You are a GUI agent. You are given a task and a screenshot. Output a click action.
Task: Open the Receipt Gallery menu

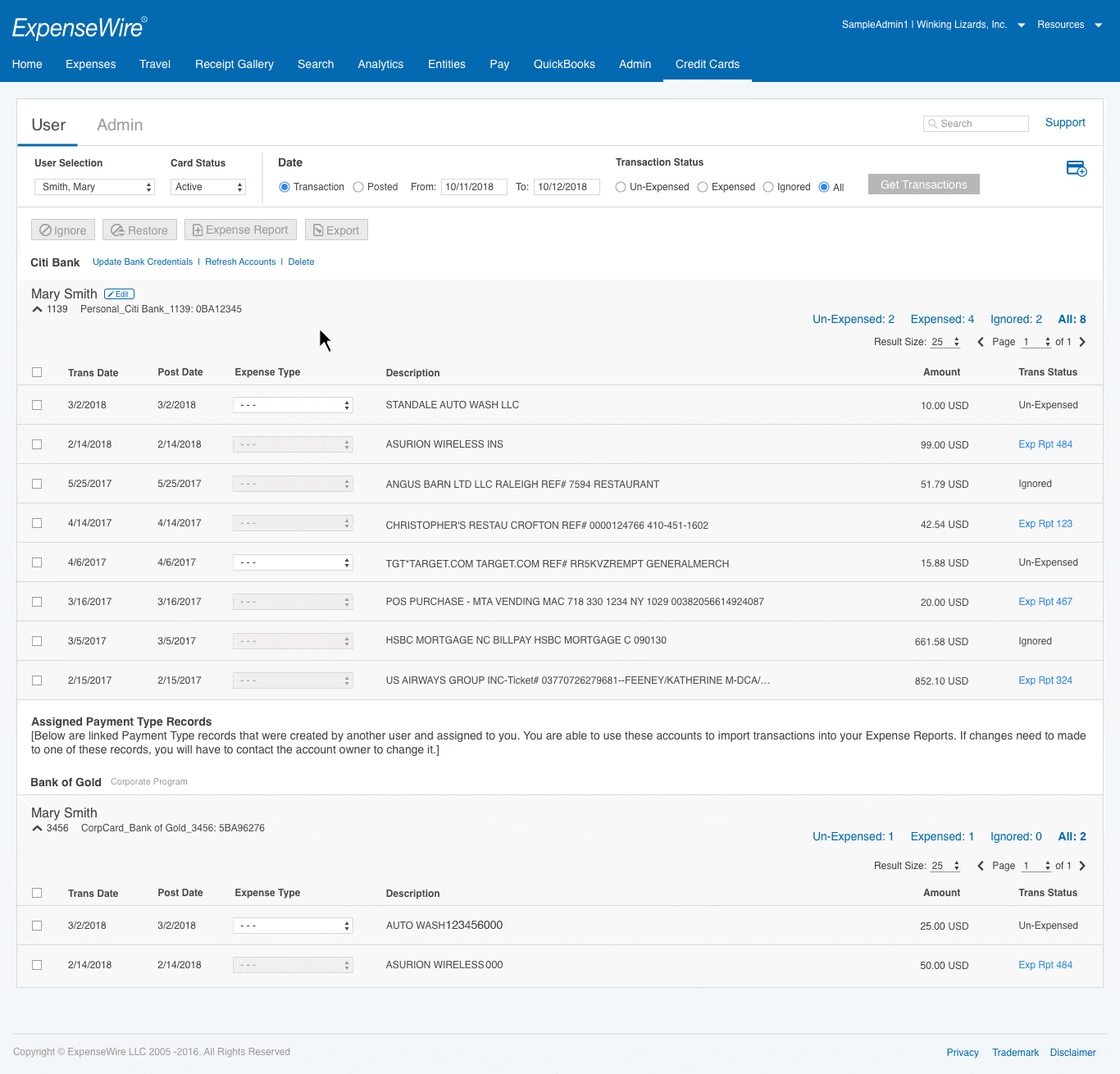coord(234,64)
